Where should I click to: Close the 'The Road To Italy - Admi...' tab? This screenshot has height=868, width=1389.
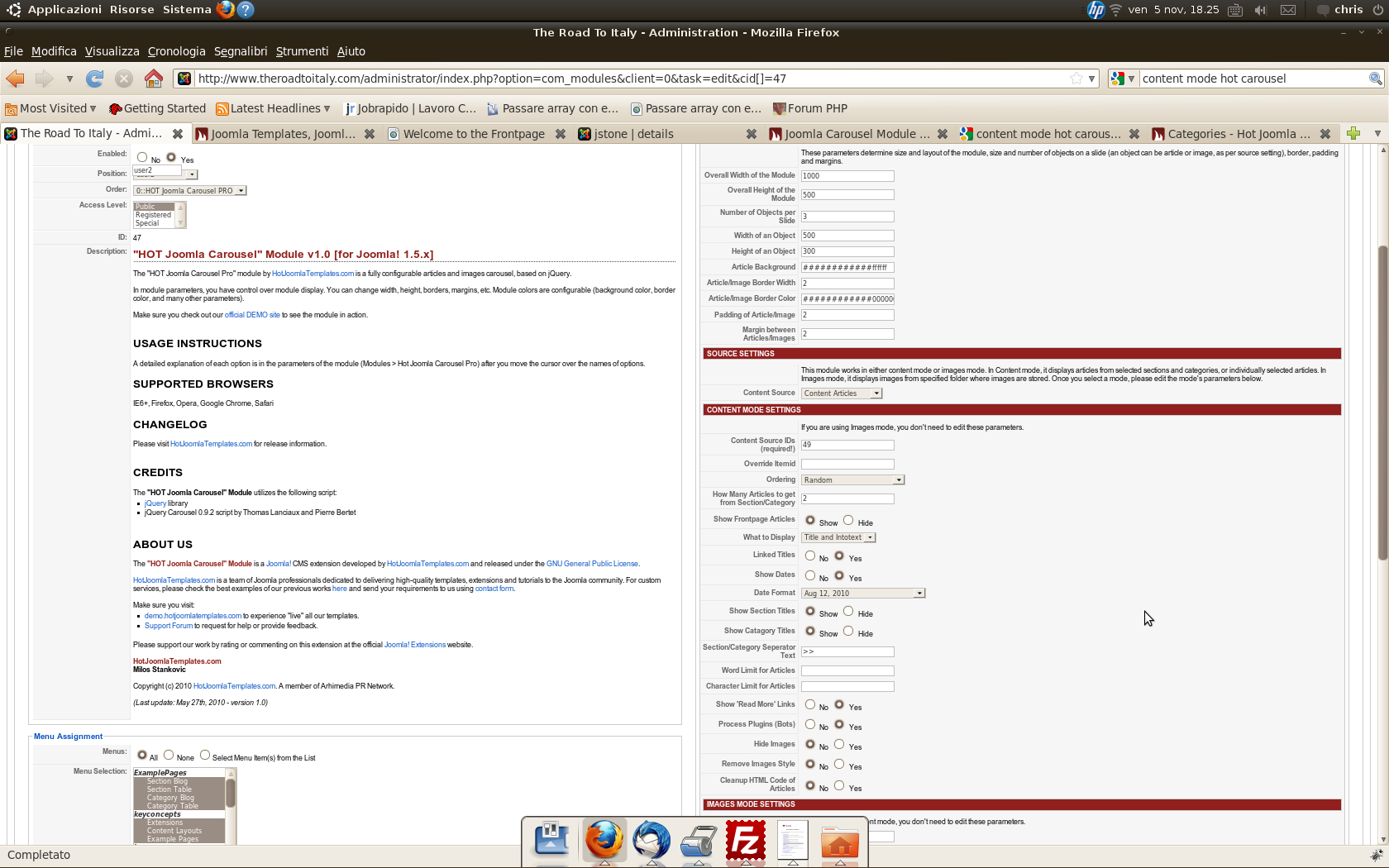click(177, 134)
